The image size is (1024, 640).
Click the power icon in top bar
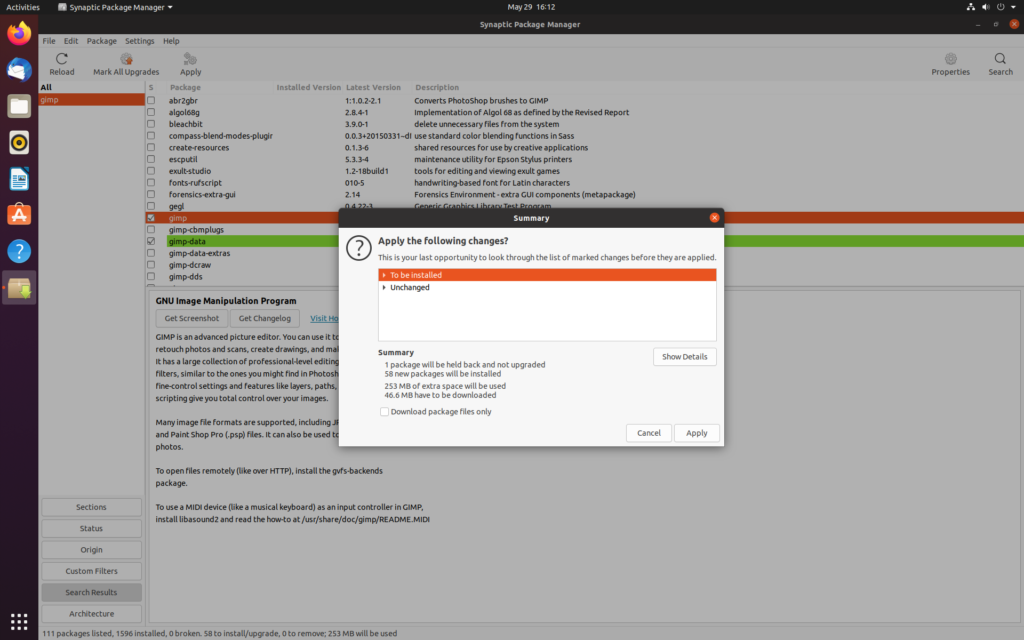tap(1000, 7)
